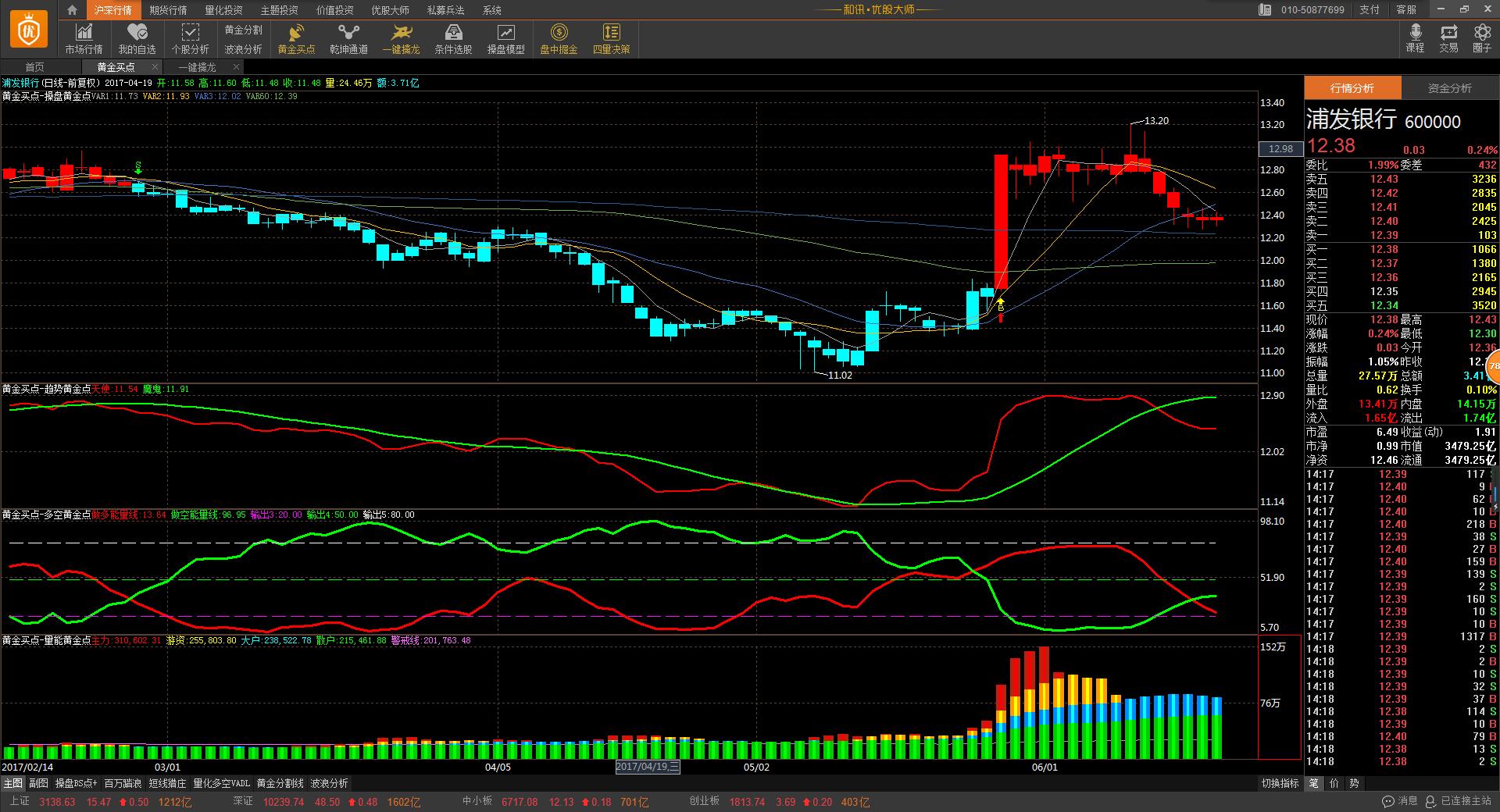Click 客服 customer service link
Screen dimensions: 1500x812
(x=1406, y=10)
